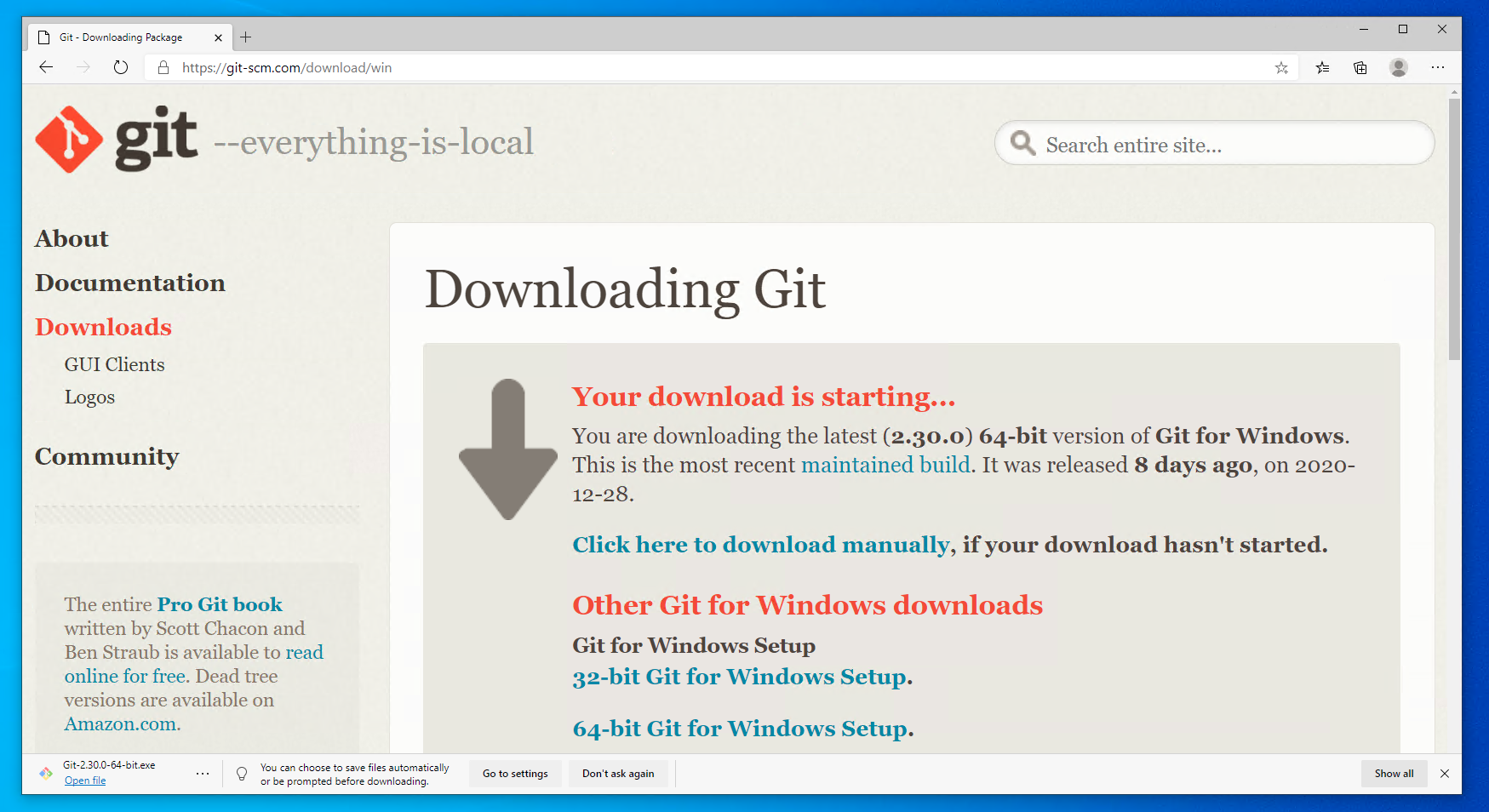Click the Downloading Git heading

(x=625, y=289)
